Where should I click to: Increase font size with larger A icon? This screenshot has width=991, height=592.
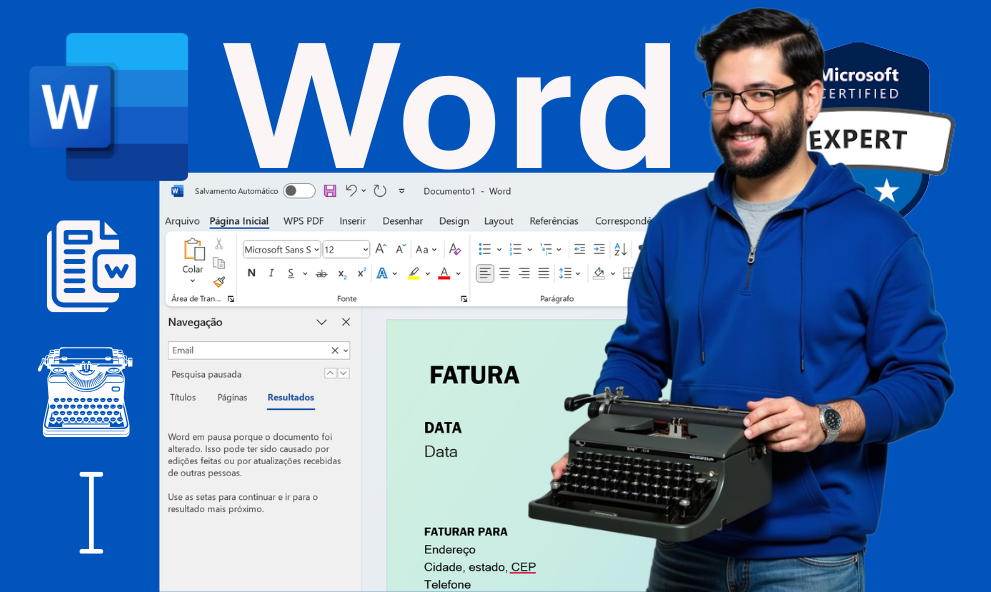[x=380, y=249]
